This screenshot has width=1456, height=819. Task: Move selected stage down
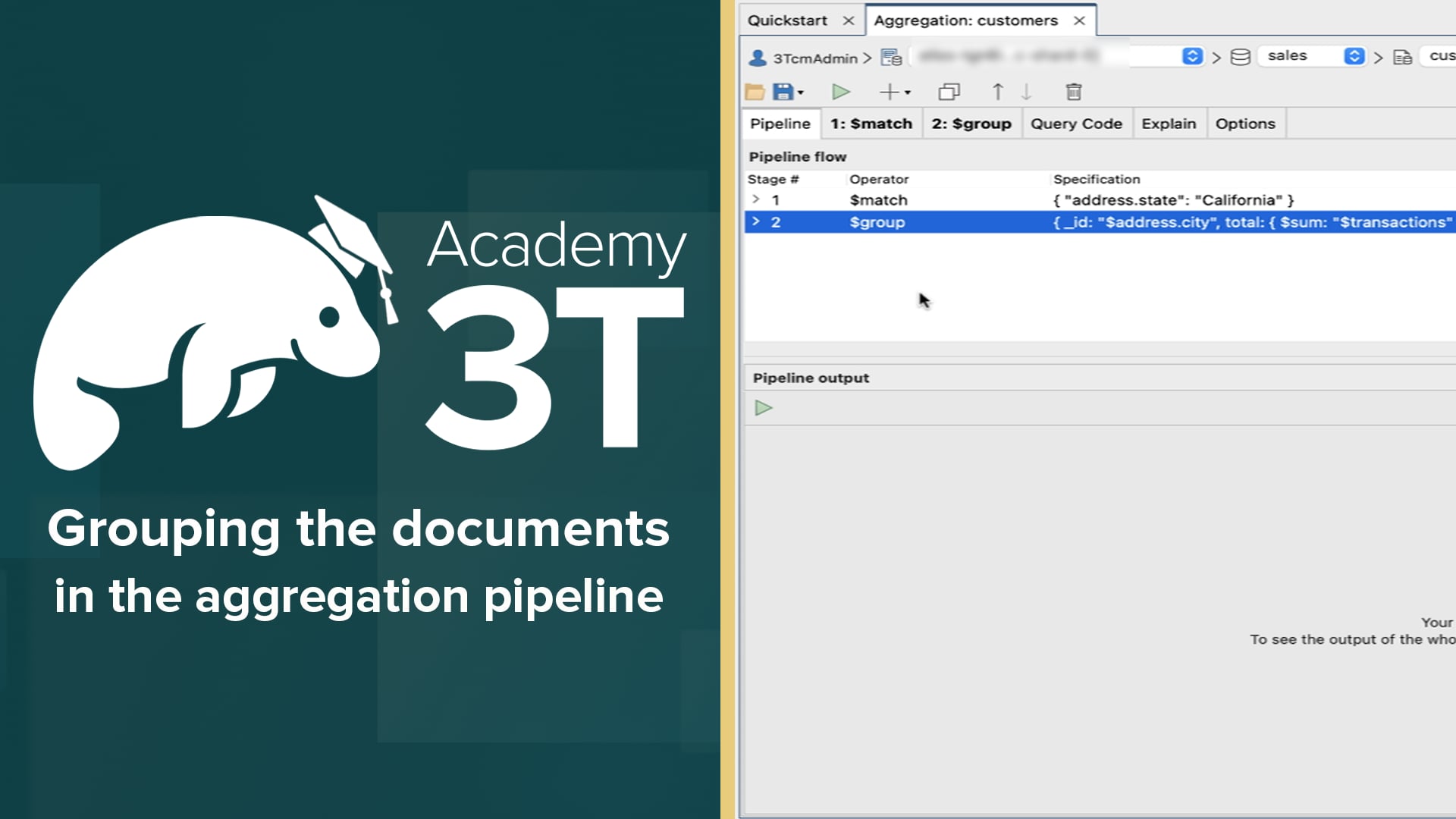[1026, 93]
